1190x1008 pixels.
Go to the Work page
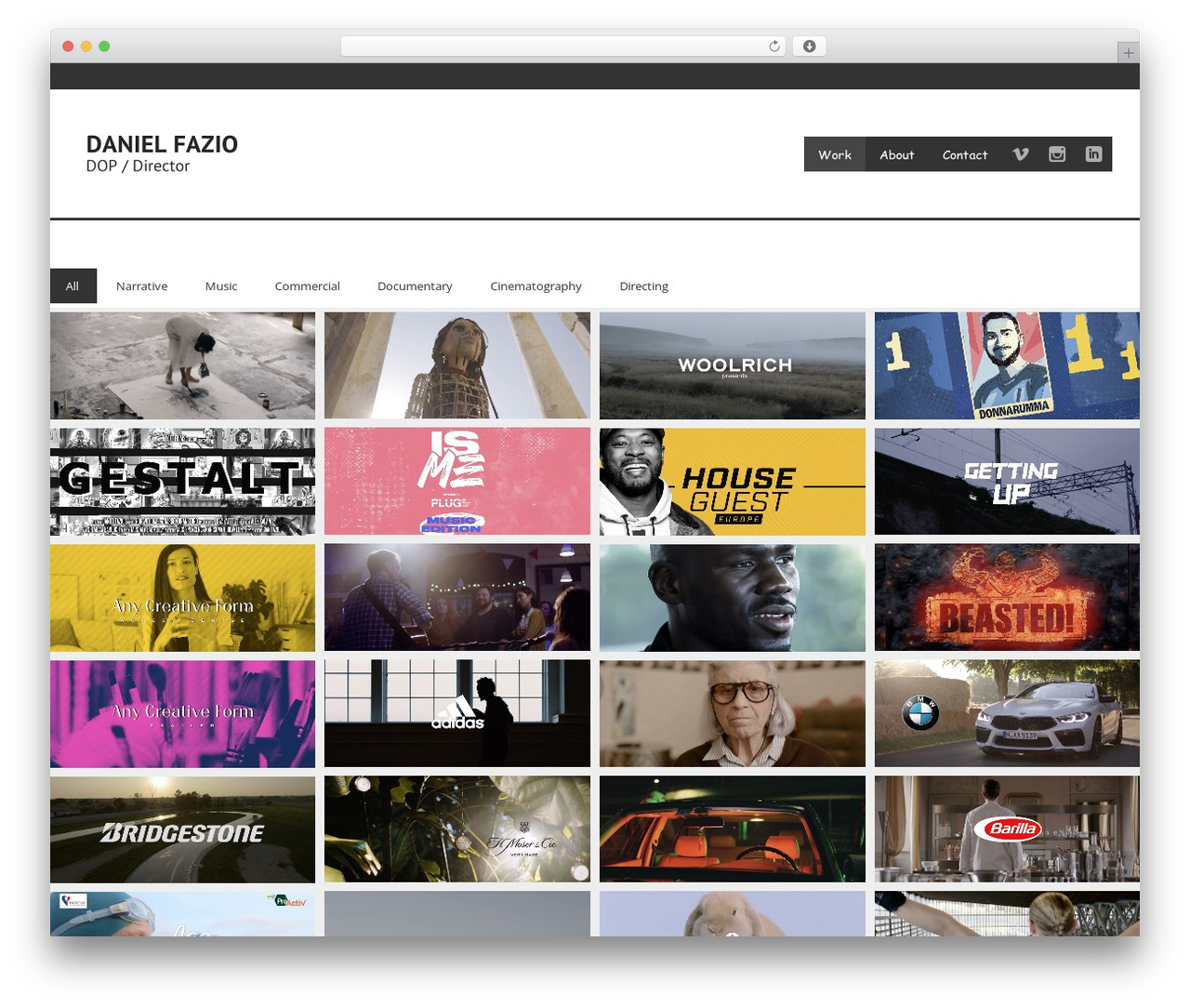click(x=835, y=154)
